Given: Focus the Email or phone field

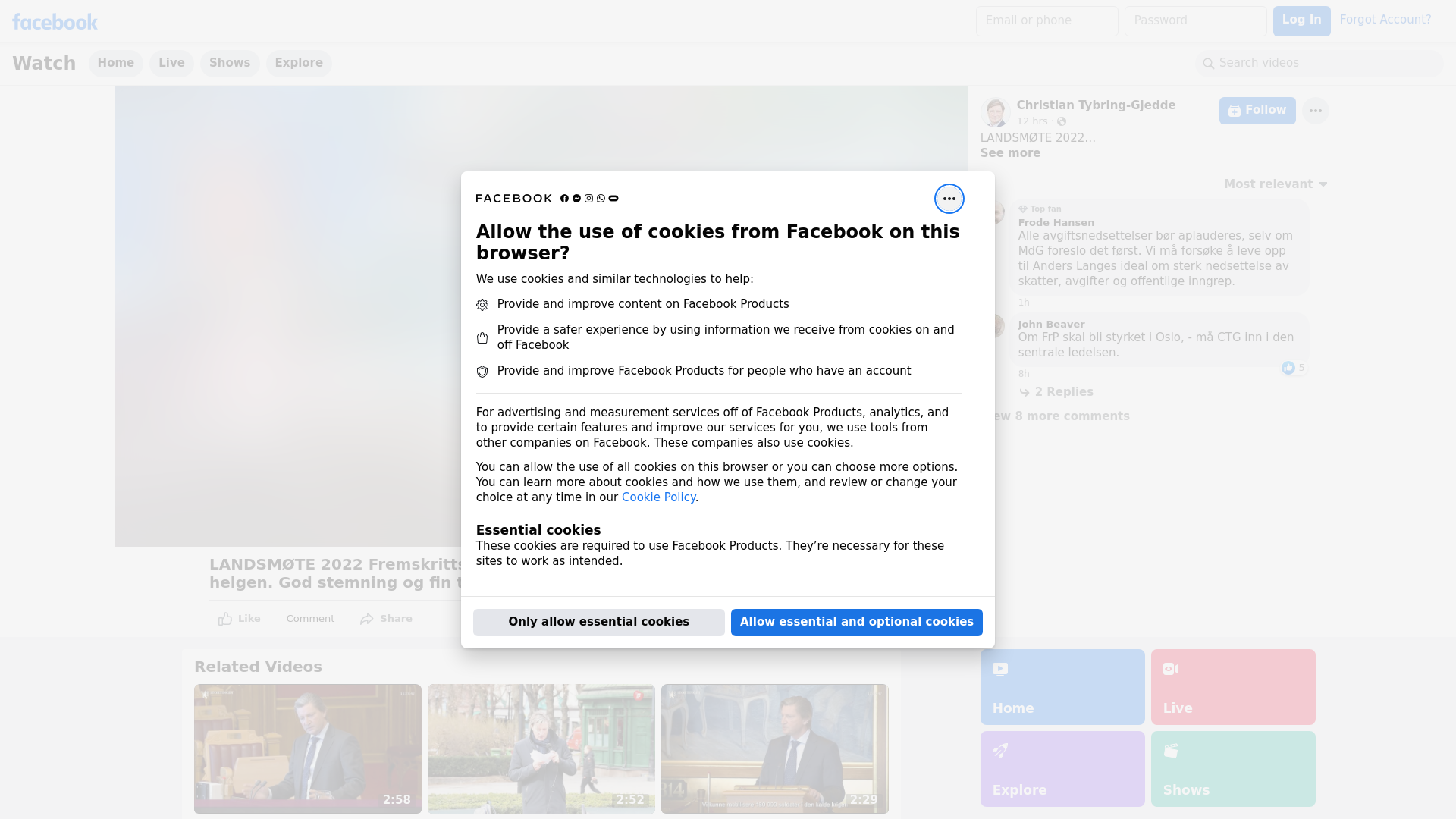Looking at the screenshot, I should click(1046, 21).
